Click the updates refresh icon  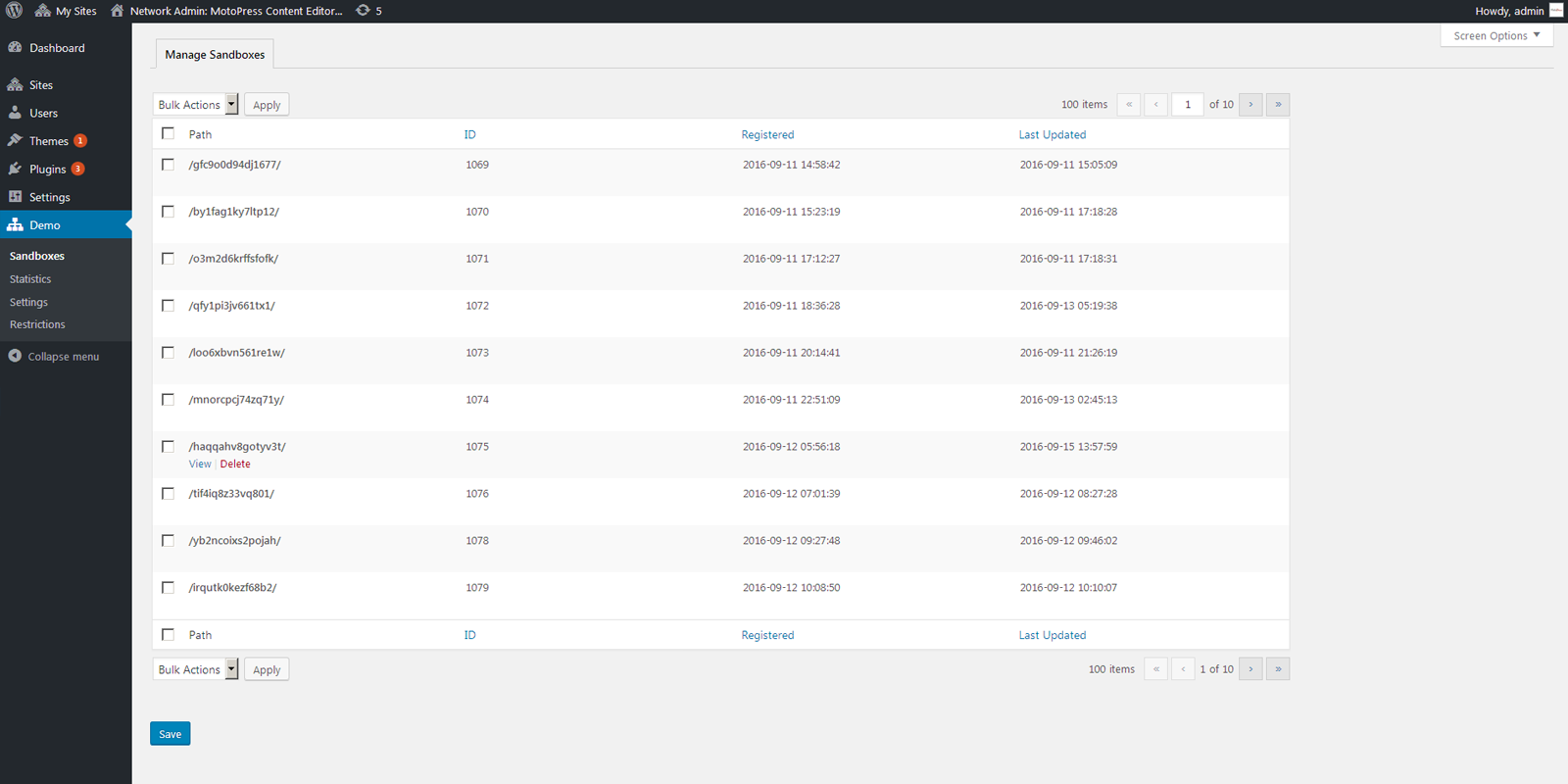click(x=363, y=11)
